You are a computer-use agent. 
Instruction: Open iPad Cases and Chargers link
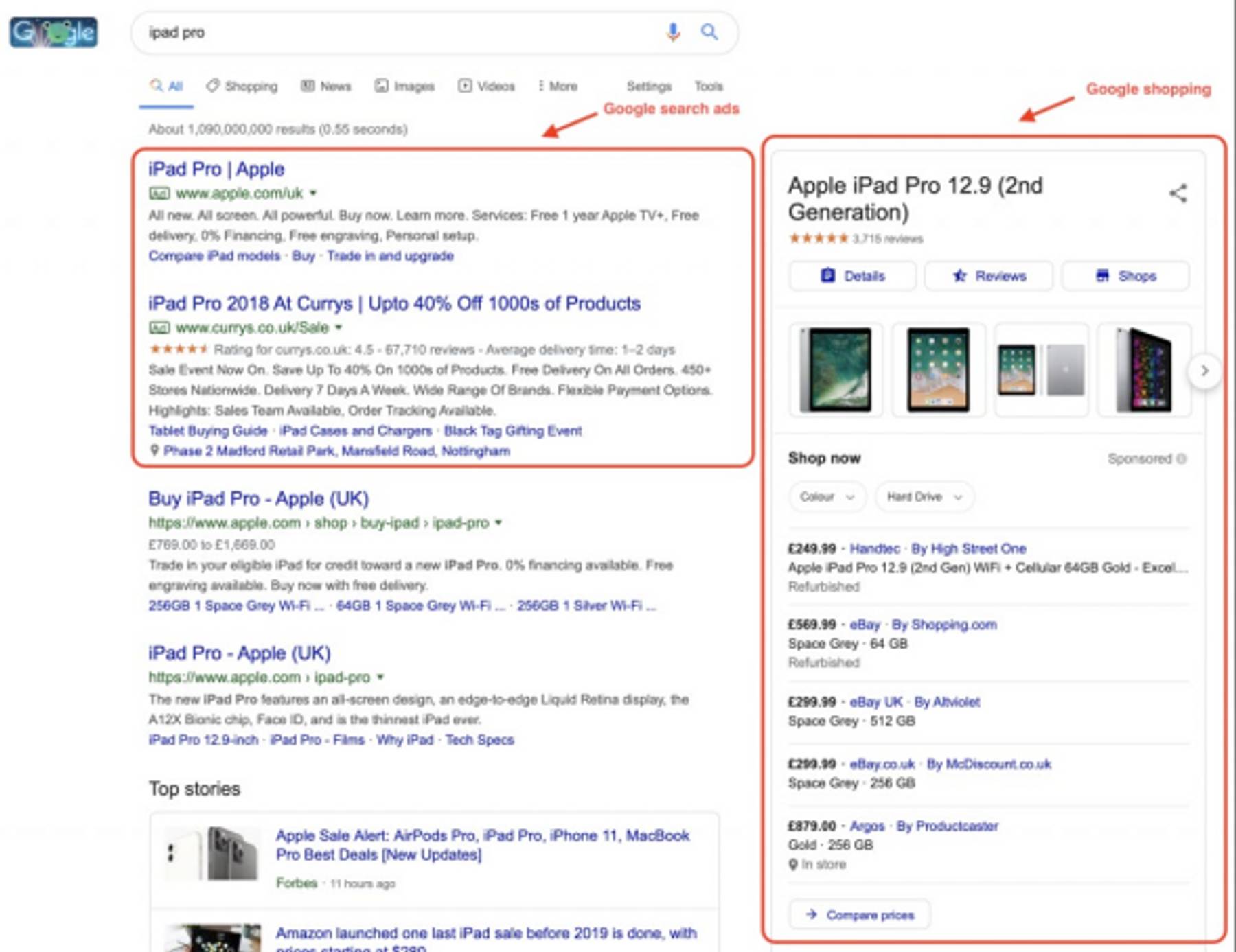[x=356, y=430]
